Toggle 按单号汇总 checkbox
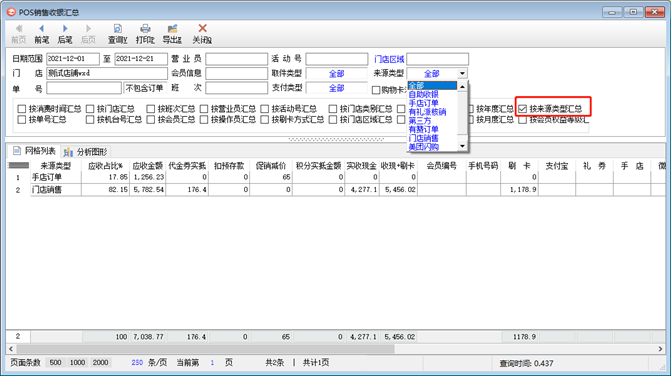 point(22,120)
